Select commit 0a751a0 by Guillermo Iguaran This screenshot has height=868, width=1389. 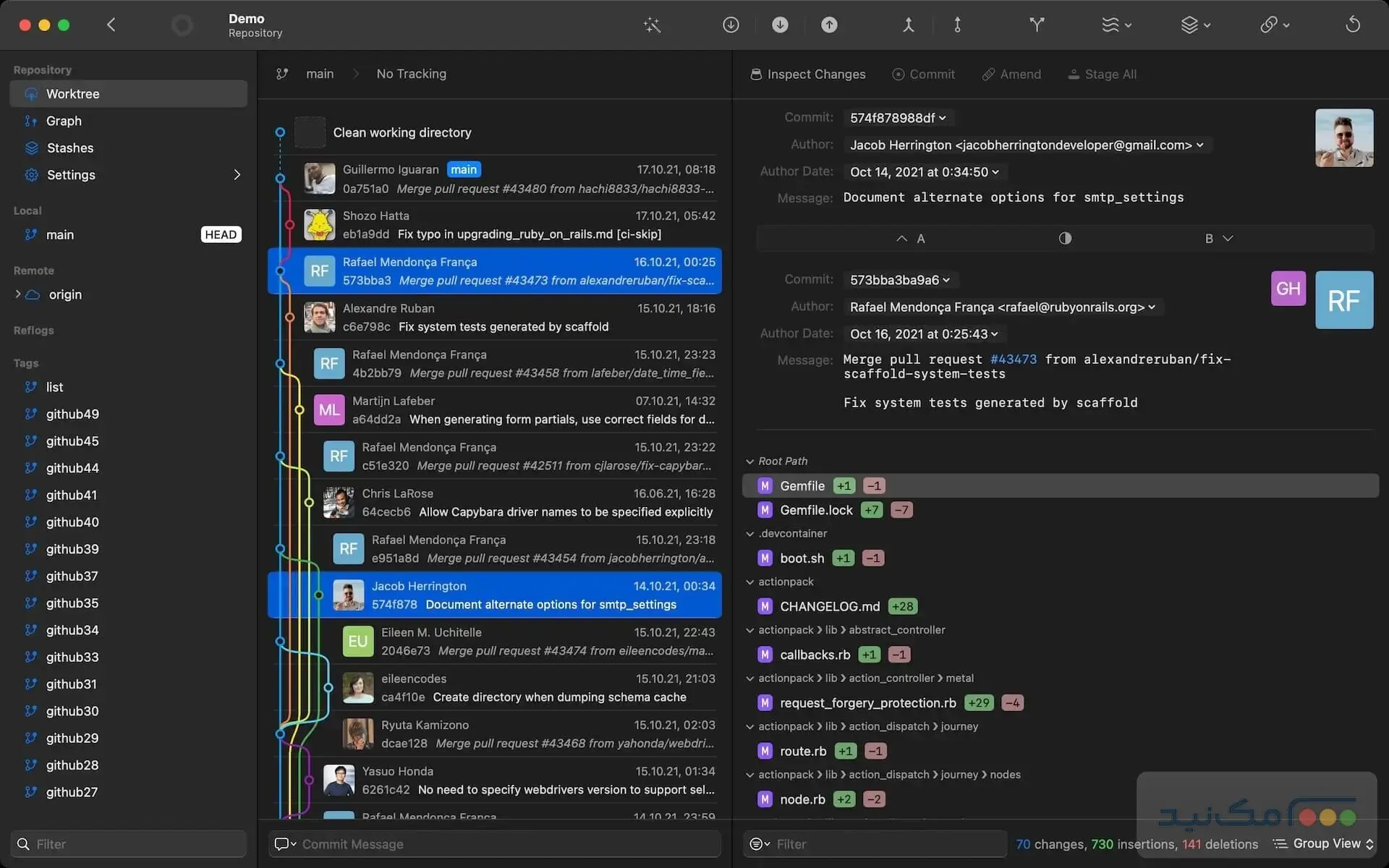(495, 179)
